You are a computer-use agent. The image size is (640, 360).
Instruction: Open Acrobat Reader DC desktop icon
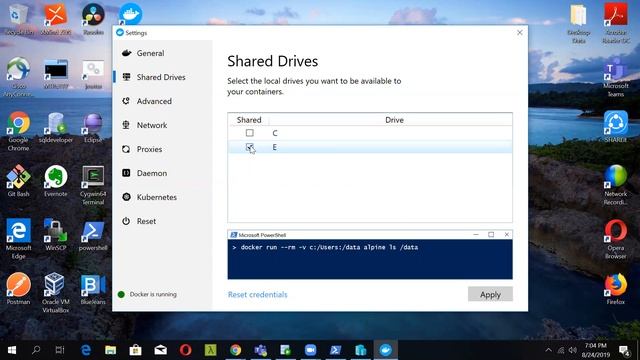616,22
